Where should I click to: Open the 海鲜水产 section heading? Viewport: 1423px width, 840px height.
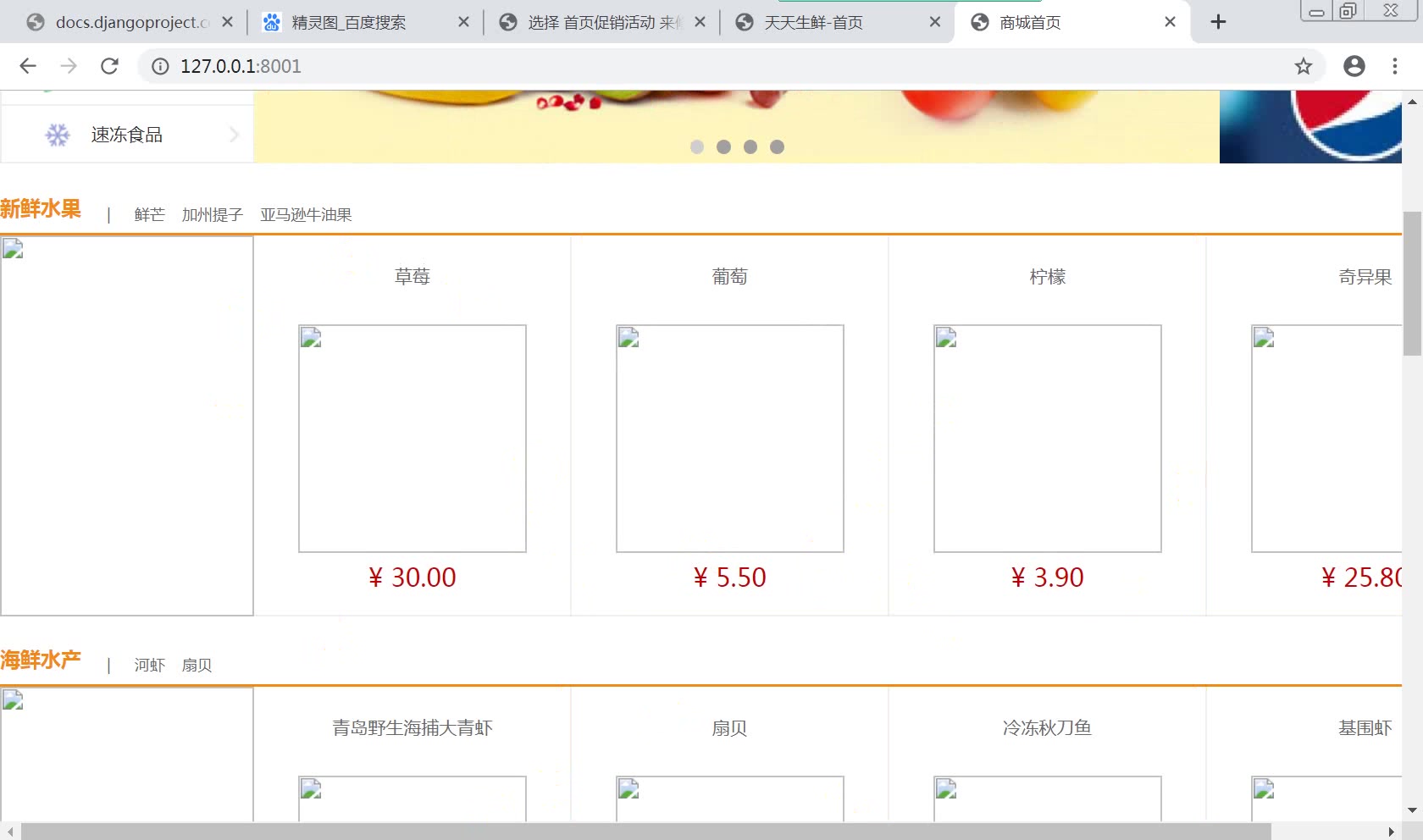click(41, 660)
